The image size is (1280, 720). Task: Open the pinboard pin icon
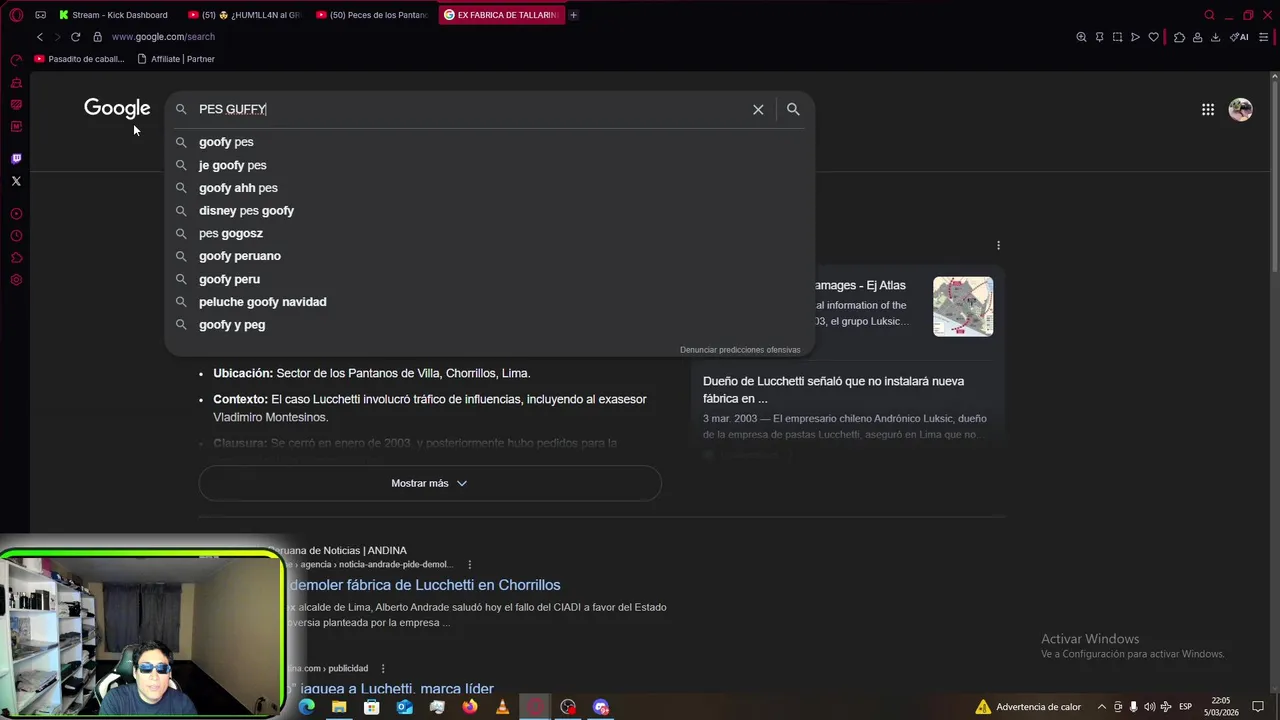[x=1099, y=37]
